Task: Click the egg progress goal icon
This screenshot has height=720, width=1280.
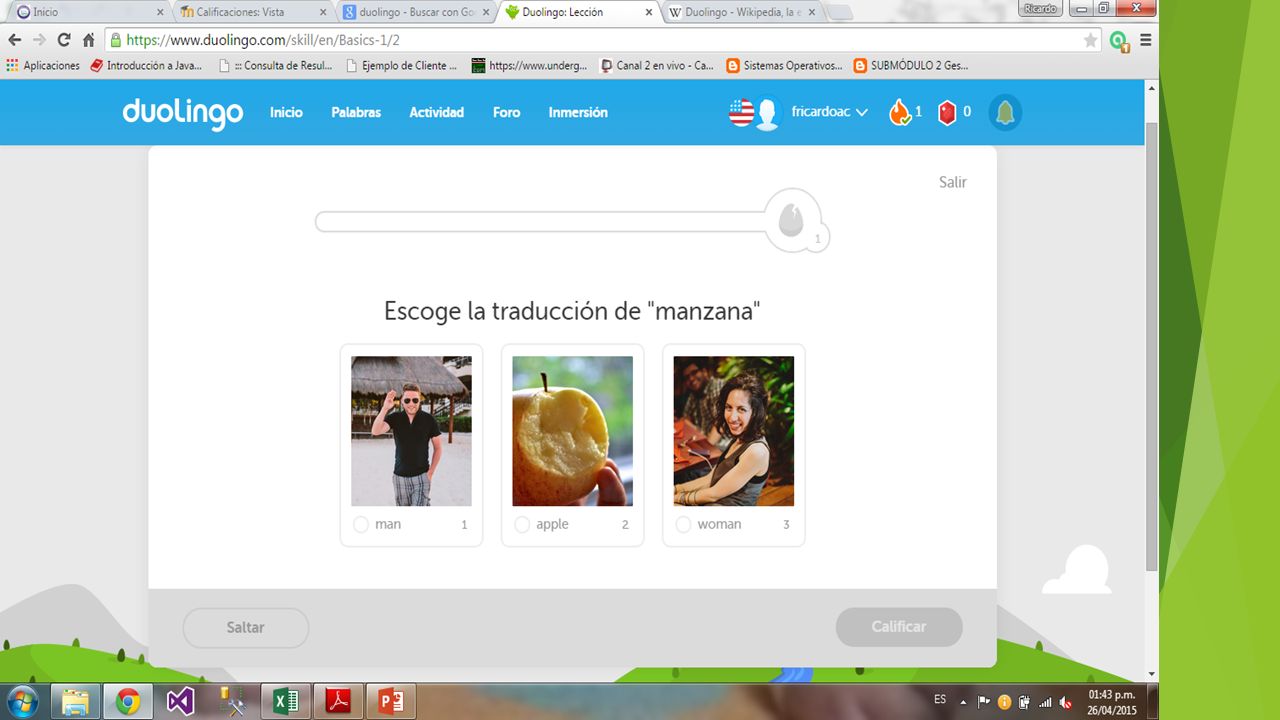Action: tap(791, 222)
